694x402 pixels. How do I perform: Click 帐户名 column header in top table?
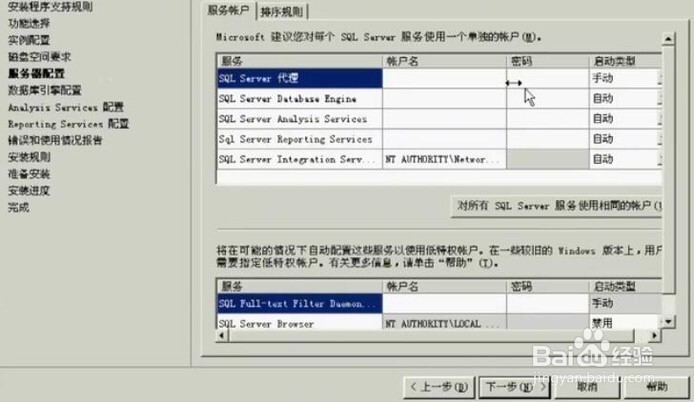(444, 61)
